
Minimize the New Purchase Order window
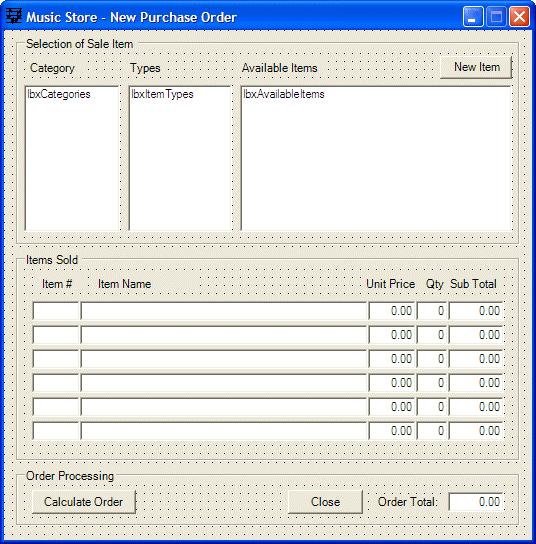(473, 16)
